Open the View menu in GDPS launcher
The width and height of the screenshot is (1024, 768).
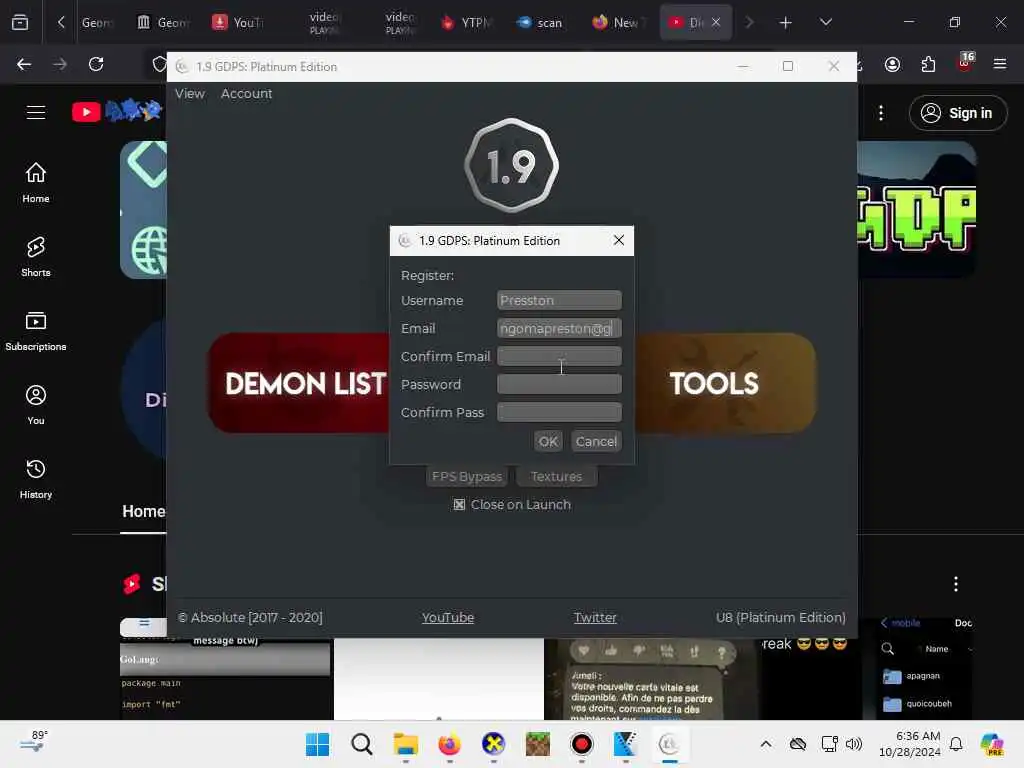click(x=189, y=93)
